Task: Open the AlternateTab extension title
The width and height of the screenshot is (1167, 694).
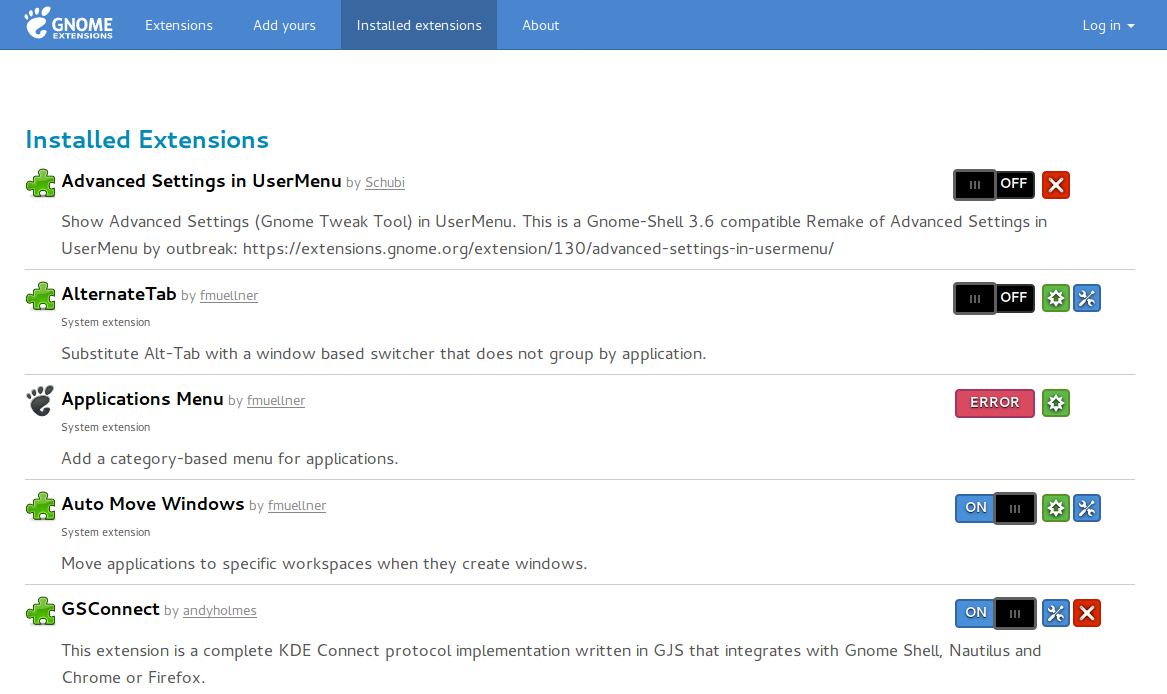Action: (118, 294)
